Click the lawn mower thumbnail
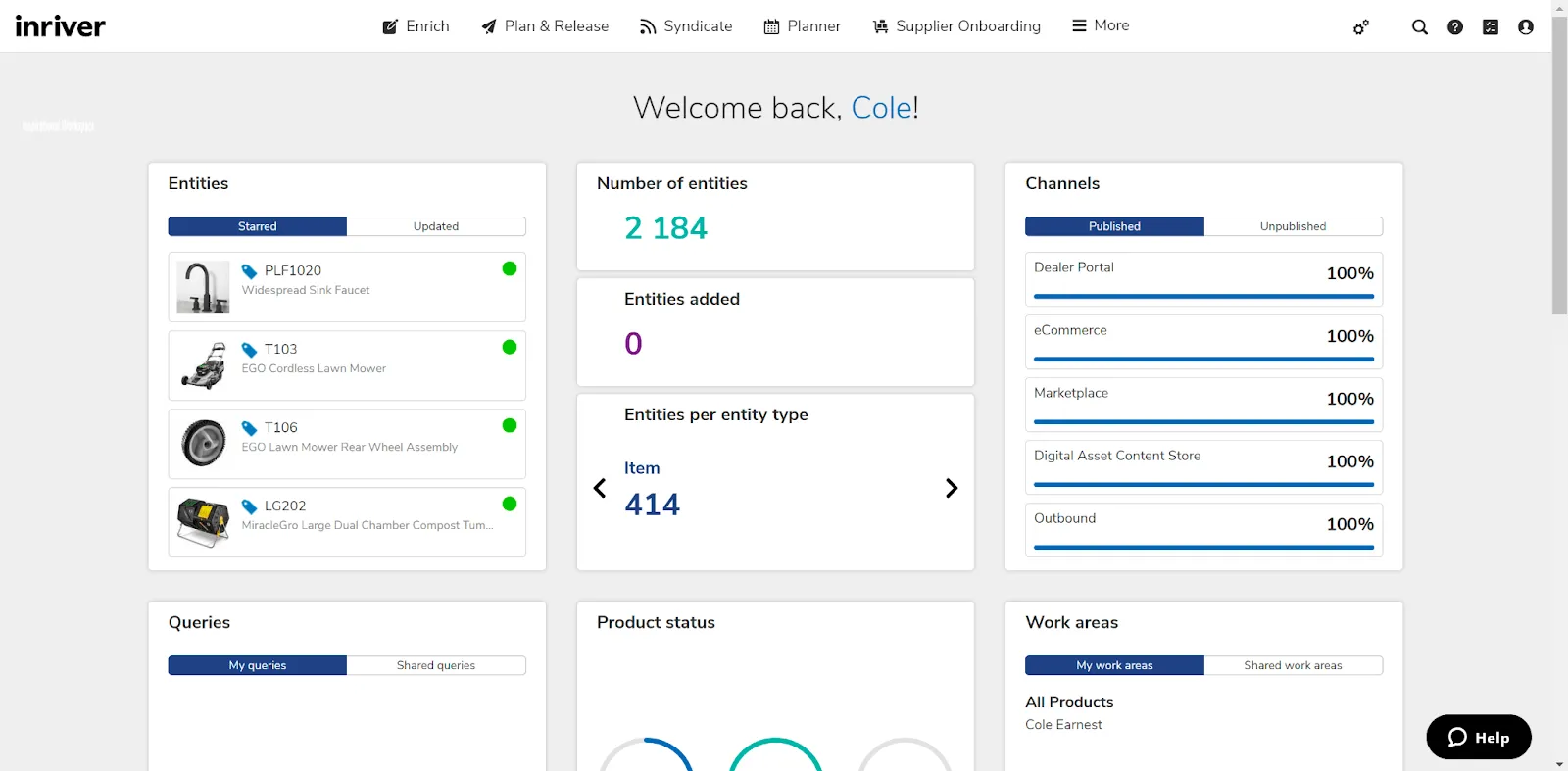The width and height of the screenshot is (1568, 771). pos(203,365)
